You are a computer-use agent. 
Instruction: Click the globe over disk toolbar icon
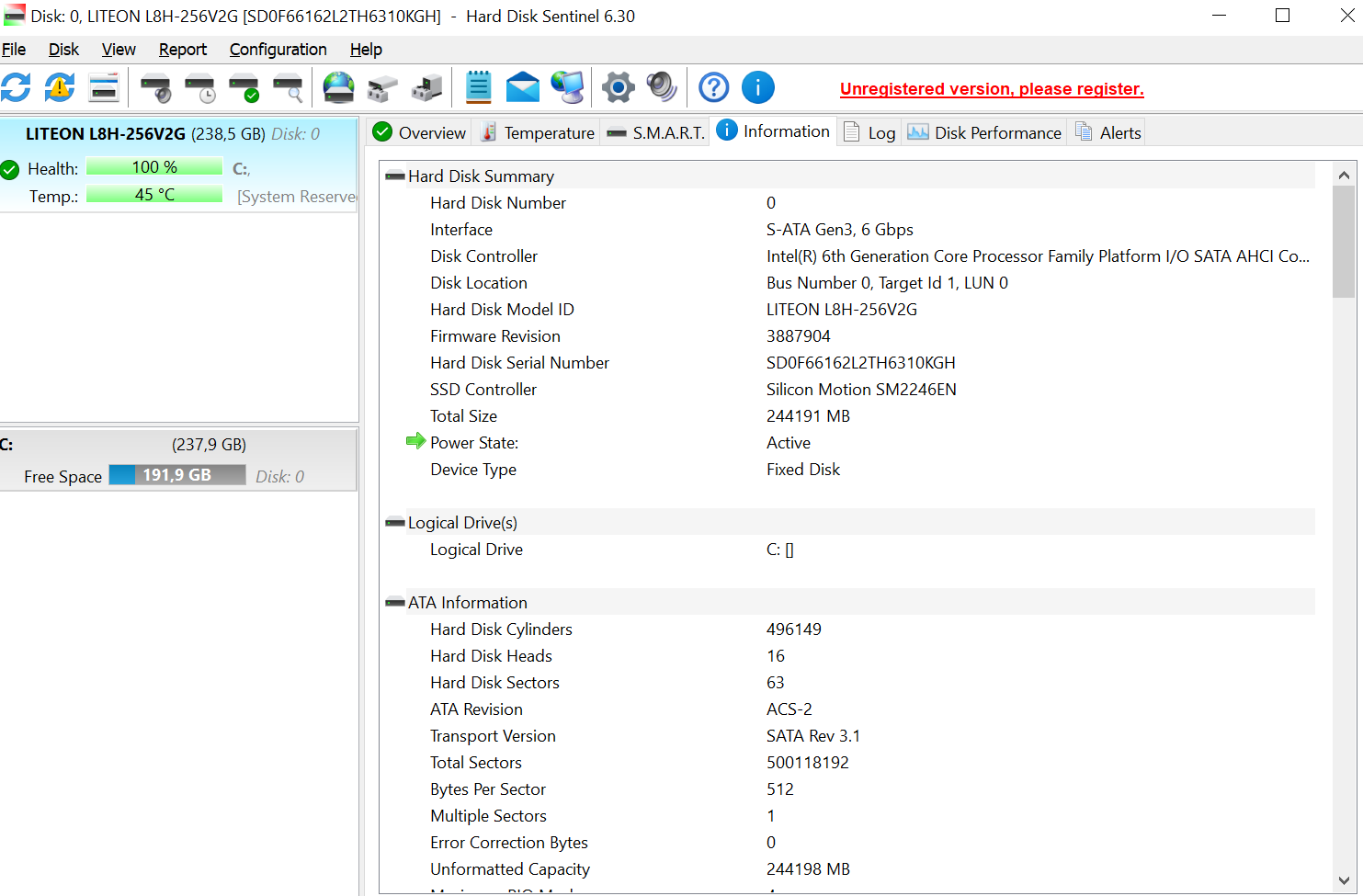click(338, 88)
